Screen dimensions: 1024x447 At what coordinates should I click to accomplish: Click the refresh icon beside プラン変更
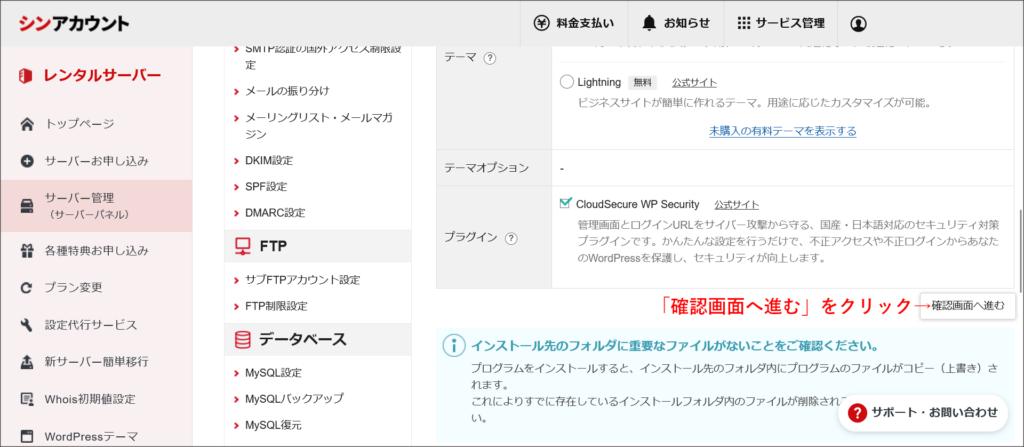pyautogui.click(x=27, y=288)
